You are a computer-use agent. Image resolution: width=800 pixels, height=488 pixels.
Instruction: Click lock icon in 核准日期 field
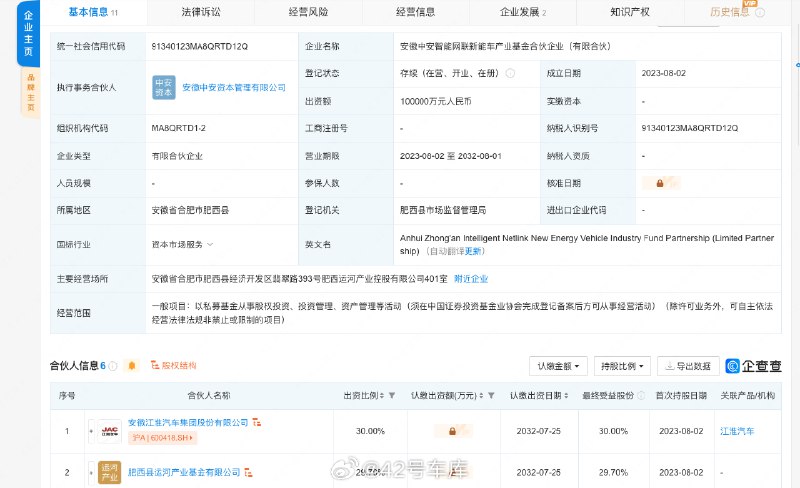tap(660, 183)
